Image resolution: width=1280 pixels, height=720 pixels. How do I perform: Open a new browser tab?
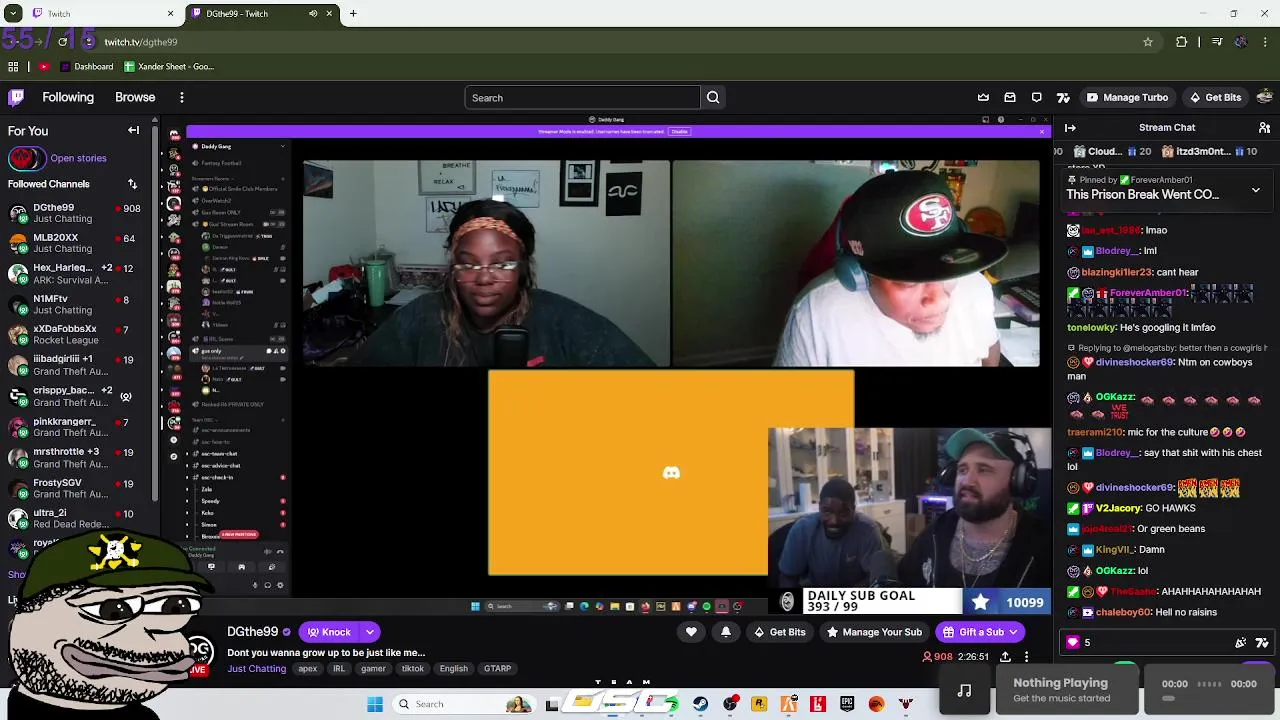tap(353, 14)
